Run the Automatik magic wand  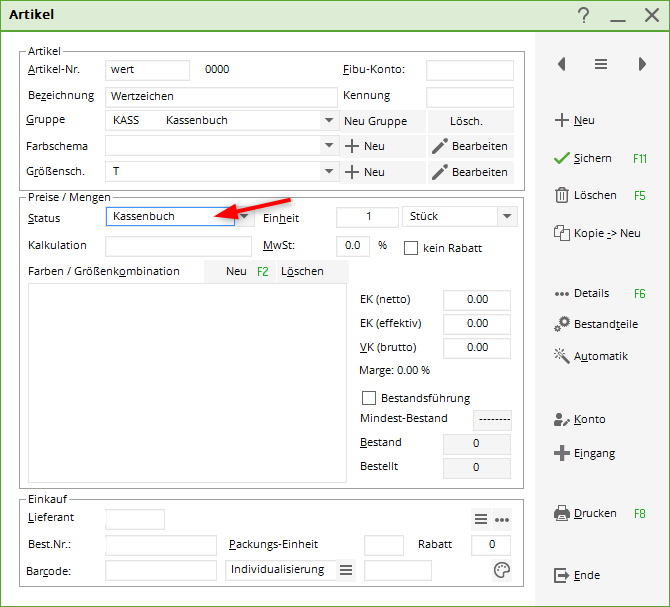562,356
